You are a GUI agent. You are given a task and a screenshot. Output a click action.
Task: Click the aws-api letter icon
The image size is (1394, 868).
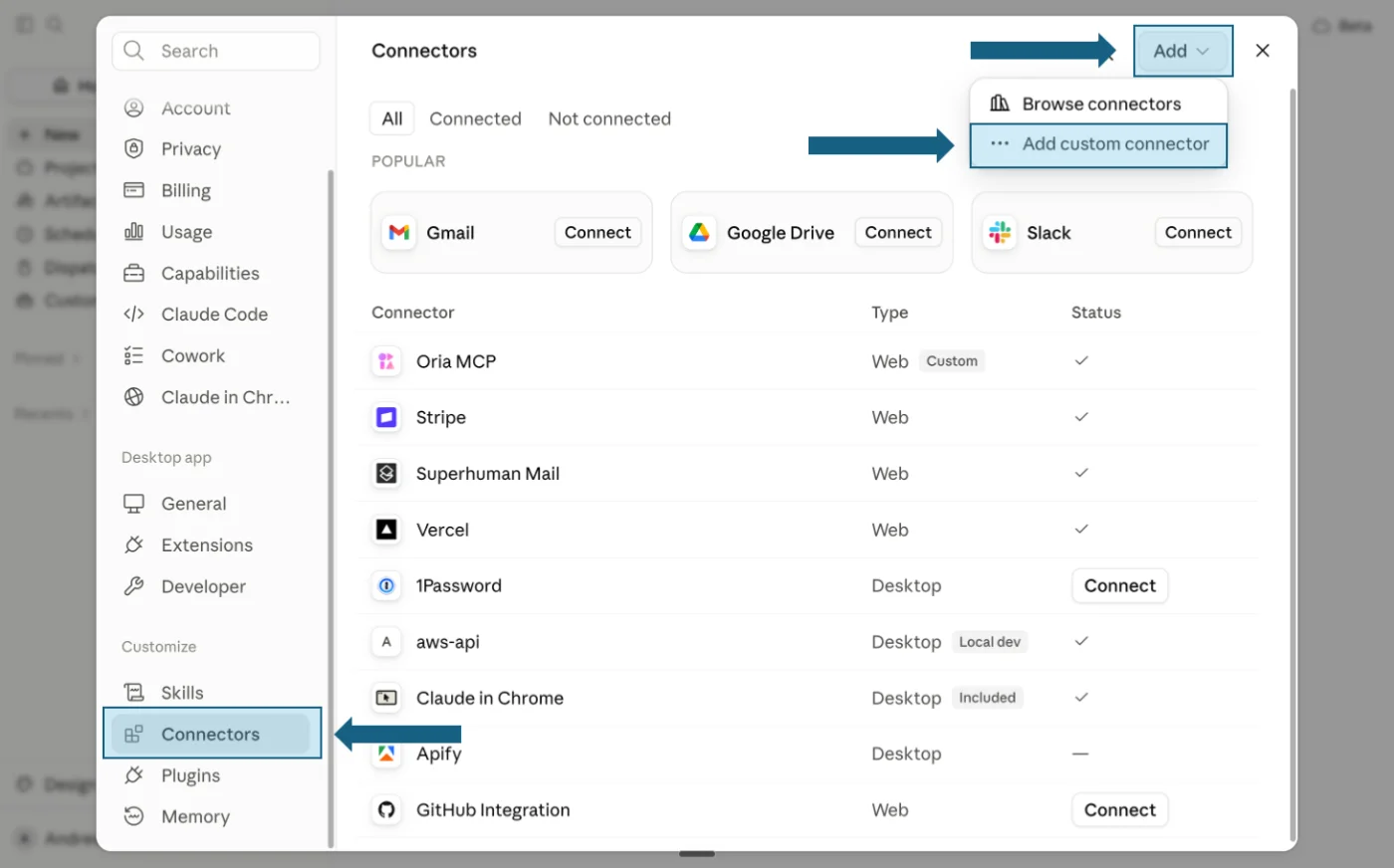pos(386,641)
